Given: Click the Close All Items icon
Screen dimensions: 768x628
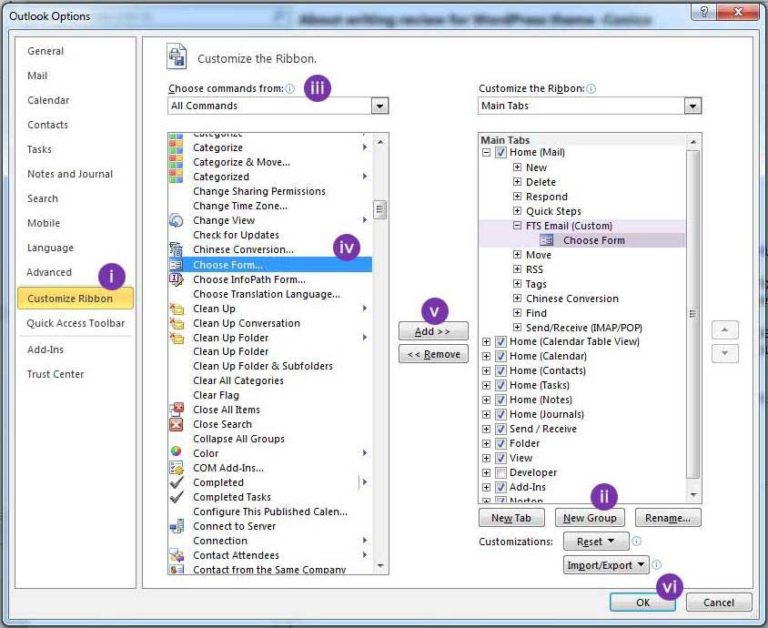Looking at the screenshot, I should tap(176, 410).
